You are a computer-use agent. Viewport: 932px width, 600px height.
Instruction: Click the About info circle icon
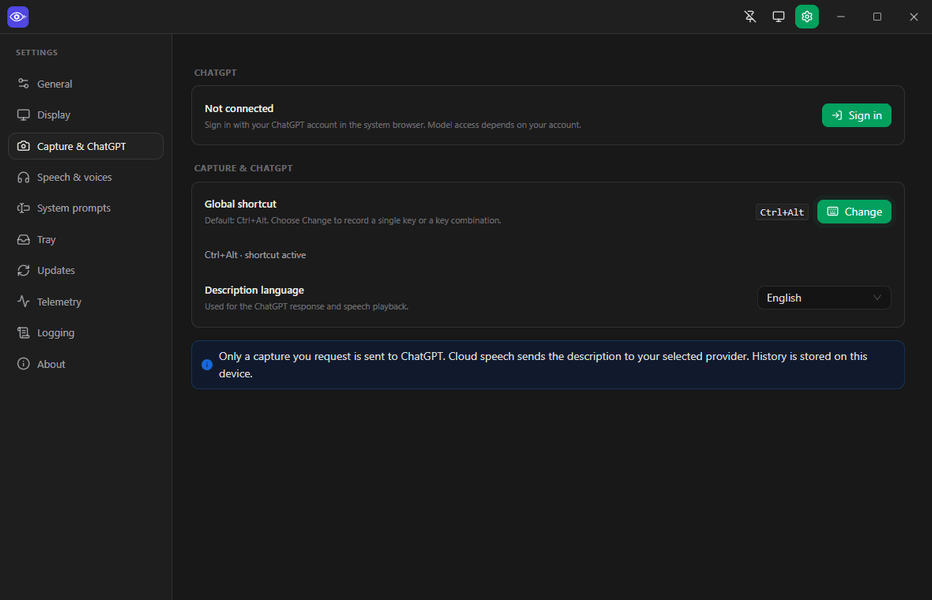(x=23, y=364)
